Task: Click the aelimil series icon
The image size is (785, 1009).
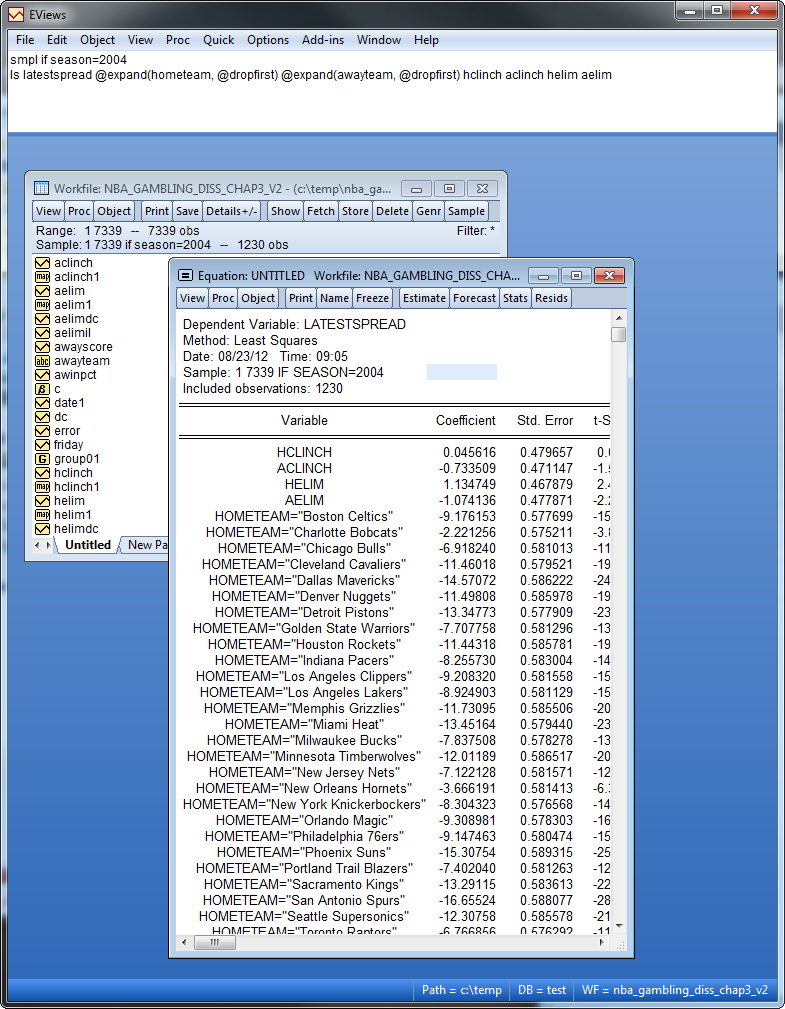Action: [42, 333]
